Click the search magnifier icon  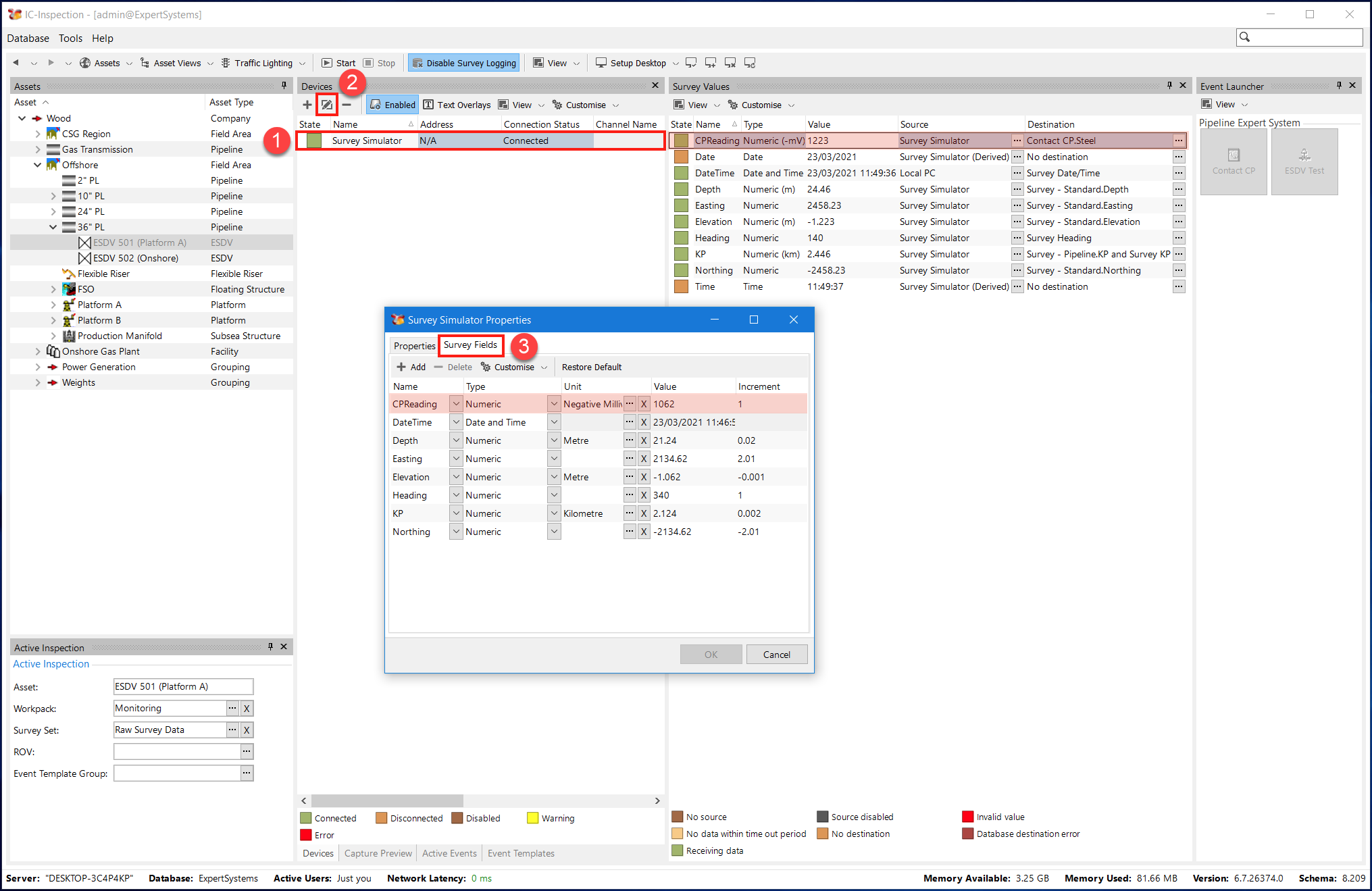1245,37
